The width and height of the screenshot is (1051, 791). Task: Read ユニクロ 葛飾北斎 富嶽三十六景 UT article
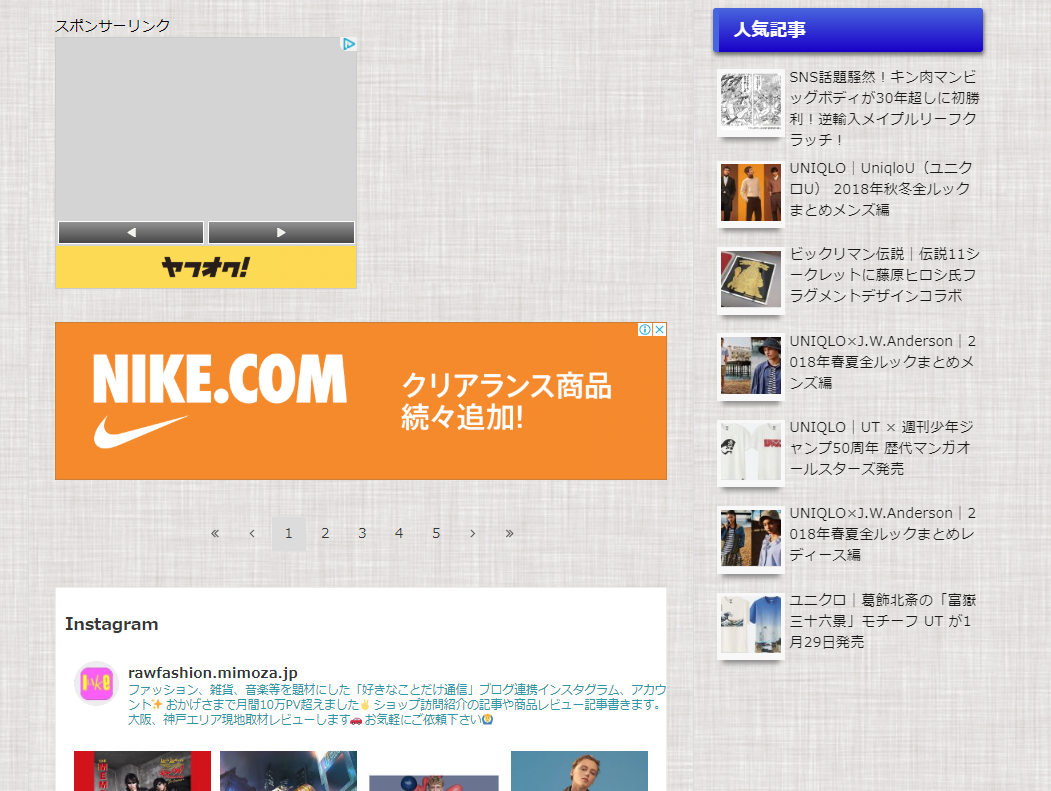point(883,621)
